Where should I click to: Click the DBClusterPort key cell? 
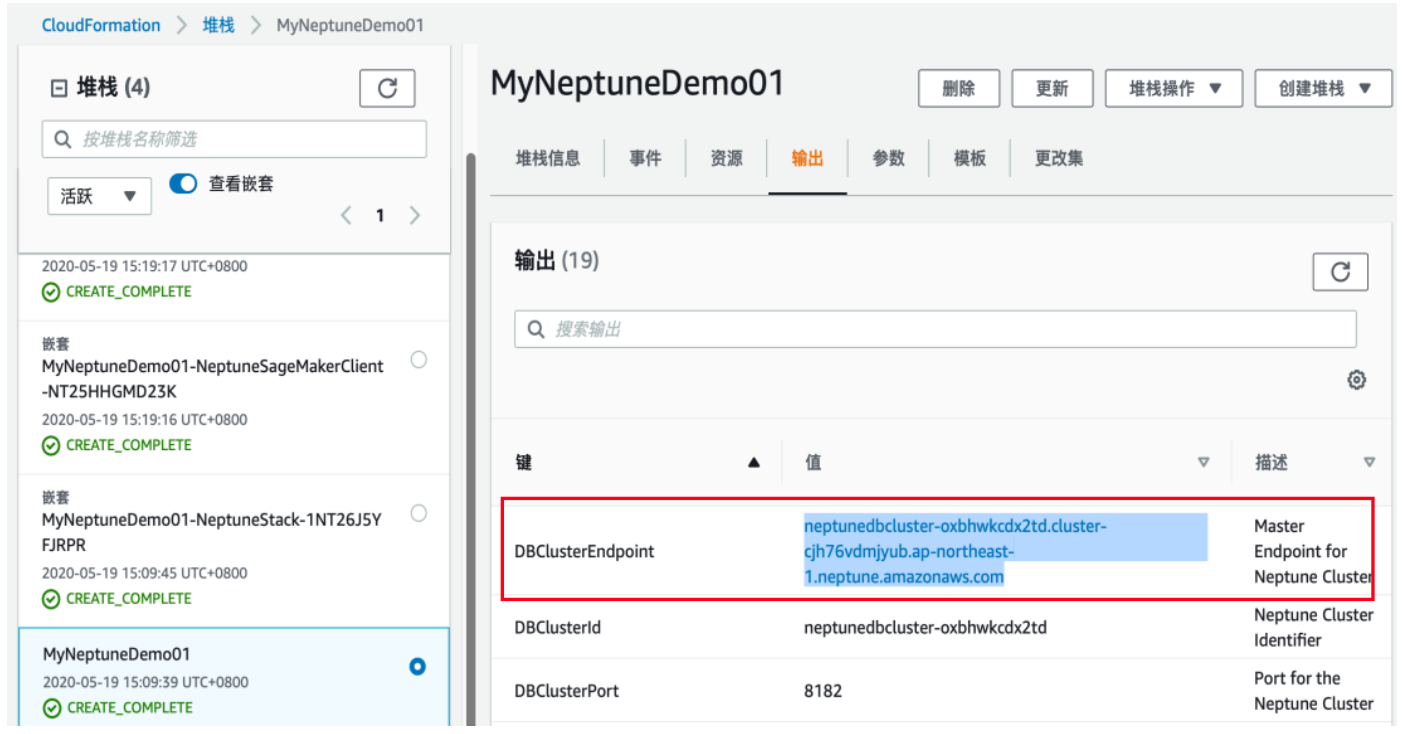click(566, 691)
